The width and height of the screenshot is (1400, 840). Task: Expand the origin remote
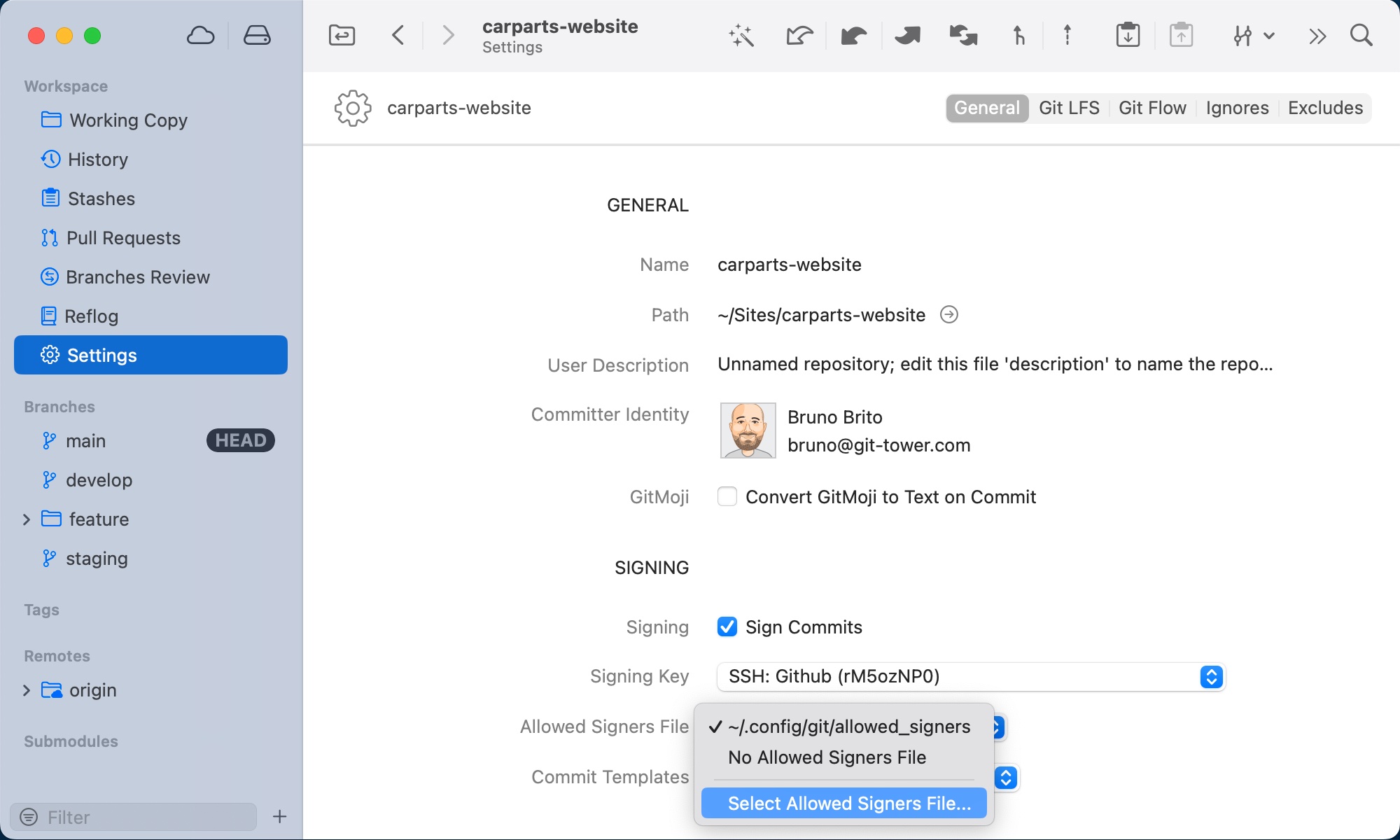pos(27,689)
